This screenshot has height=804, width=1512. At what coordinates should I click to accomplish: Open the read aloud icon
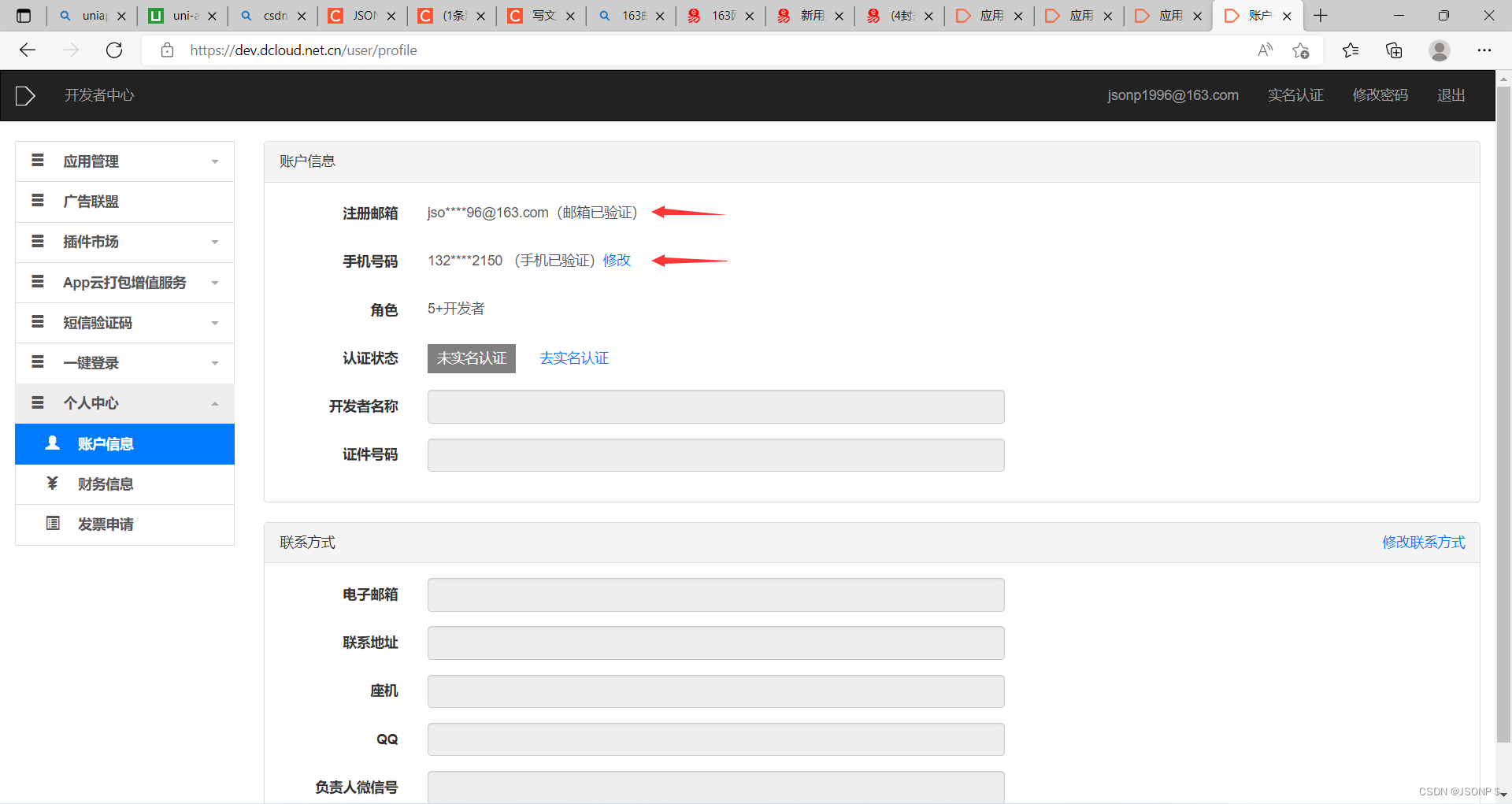point(1266,50)
